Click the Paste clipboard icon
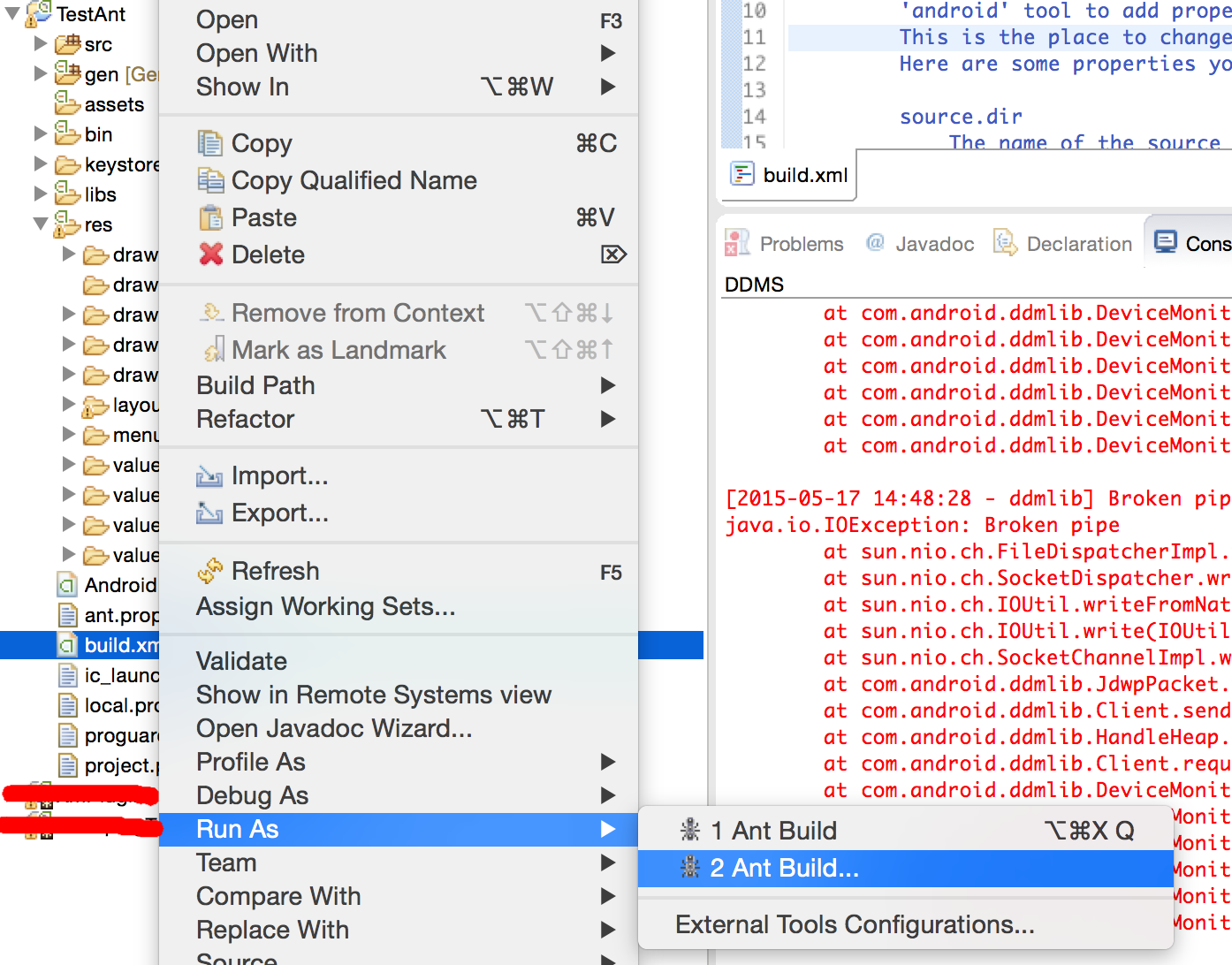The image size is (1232, 965). tap(210, 217)
